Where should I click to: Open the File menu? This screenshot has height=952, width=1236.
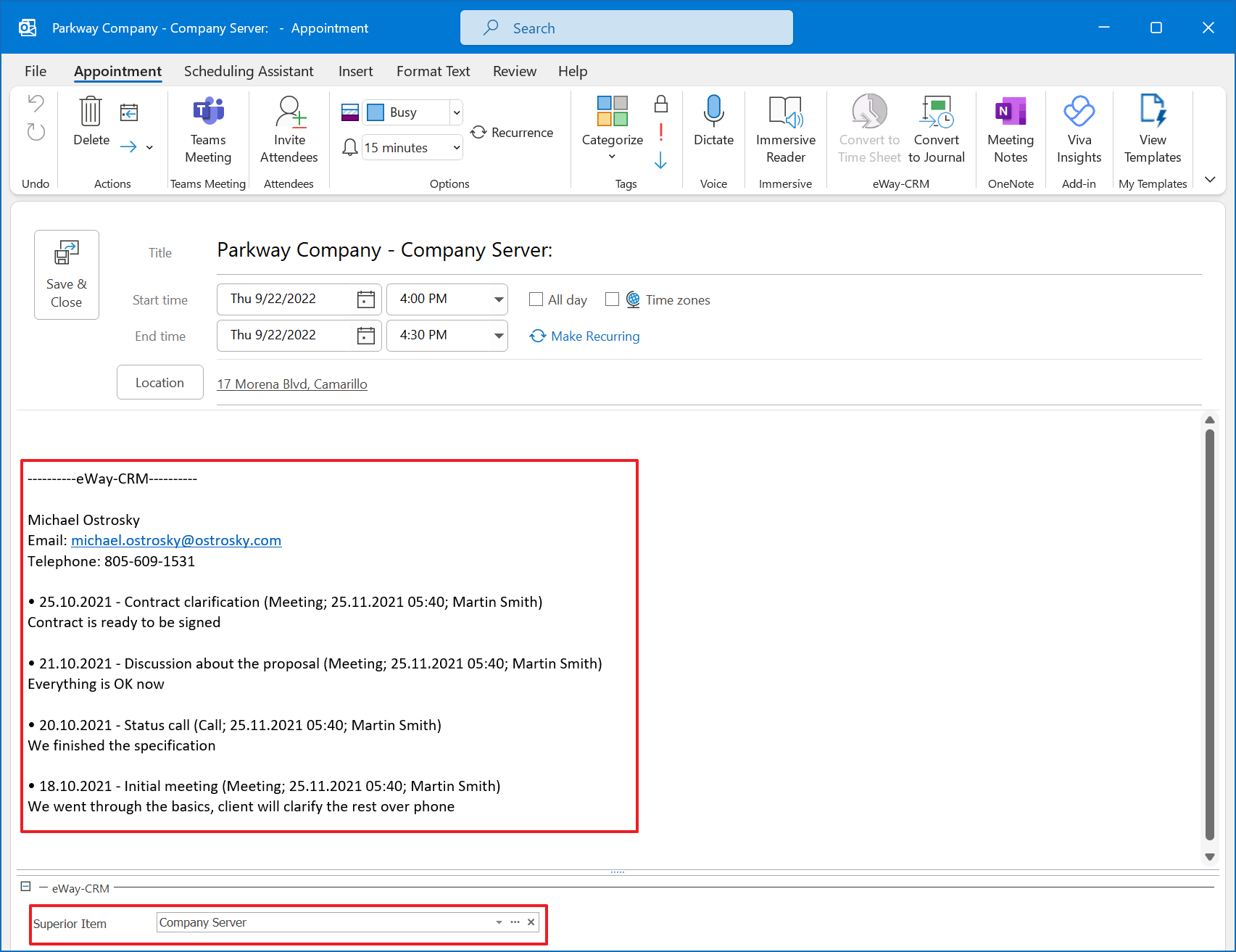36,71
